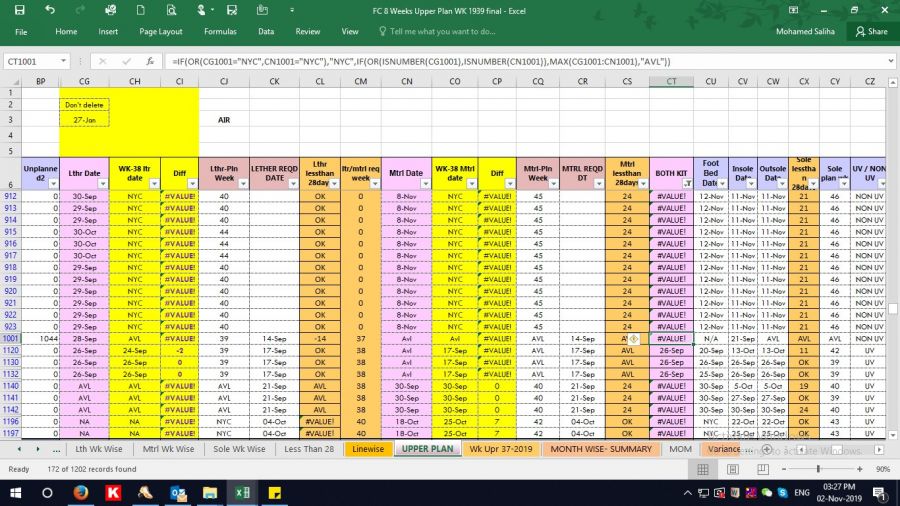Screen dimensions: 900x506
Task: Click the Share button
Action: 871,32
